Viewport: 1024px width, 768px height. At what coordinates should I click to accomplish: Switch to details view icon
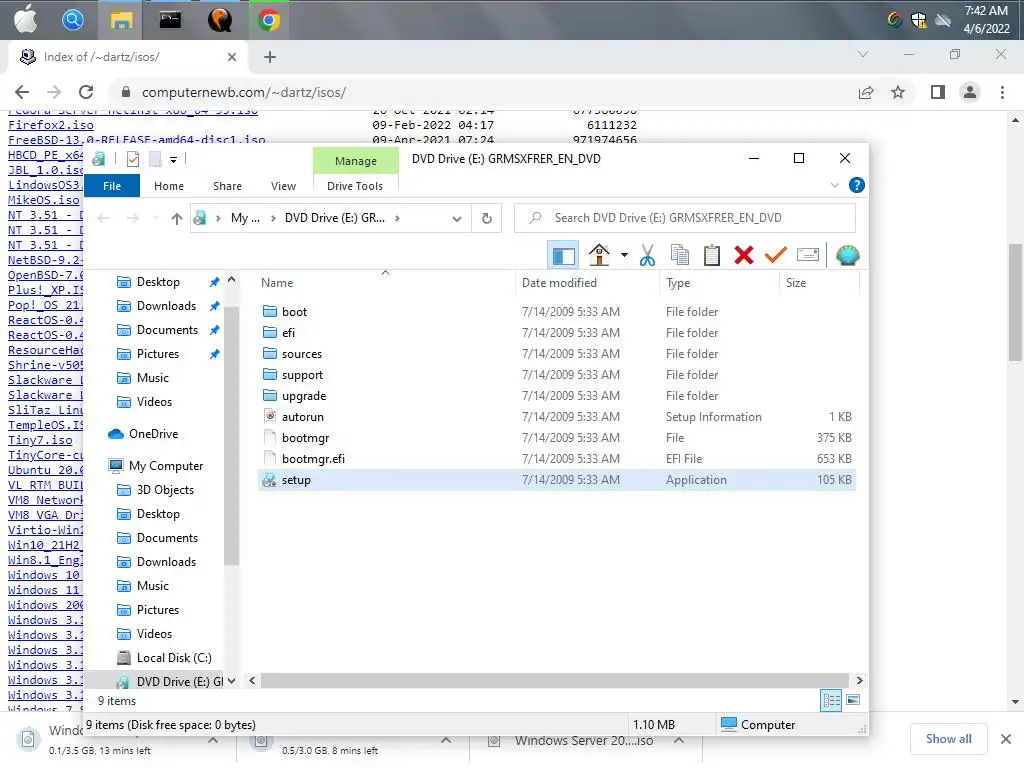(831, 701)
